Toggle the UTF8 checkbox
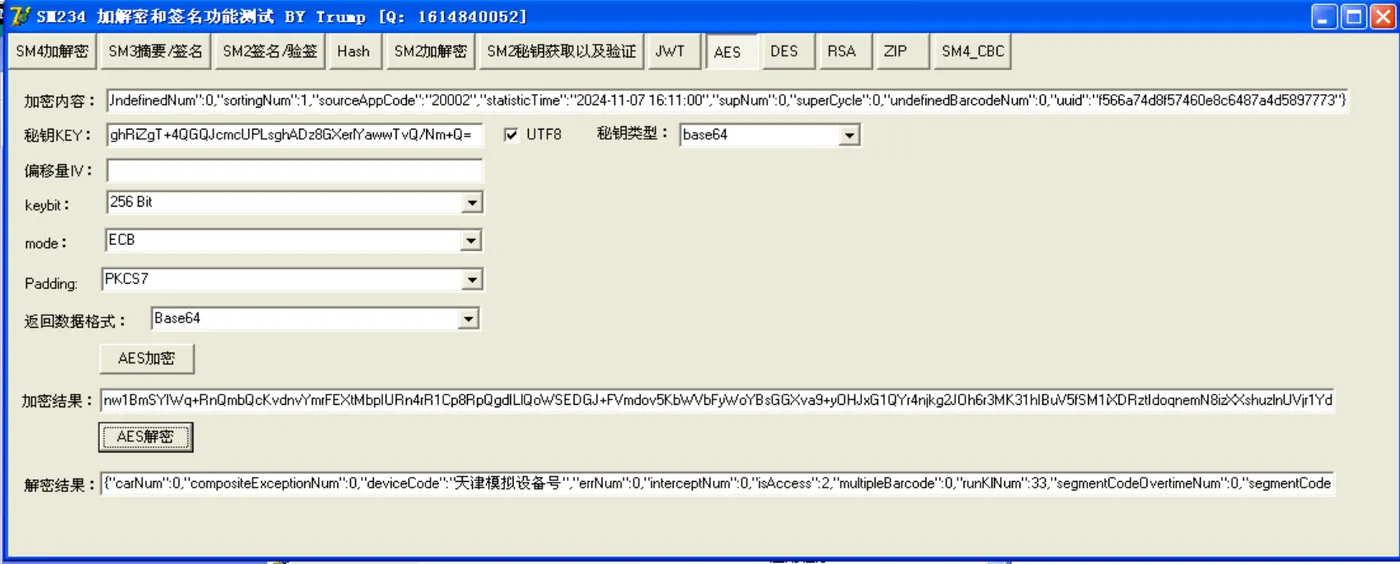Viewport: 1400px width, 564px height. 512,134
